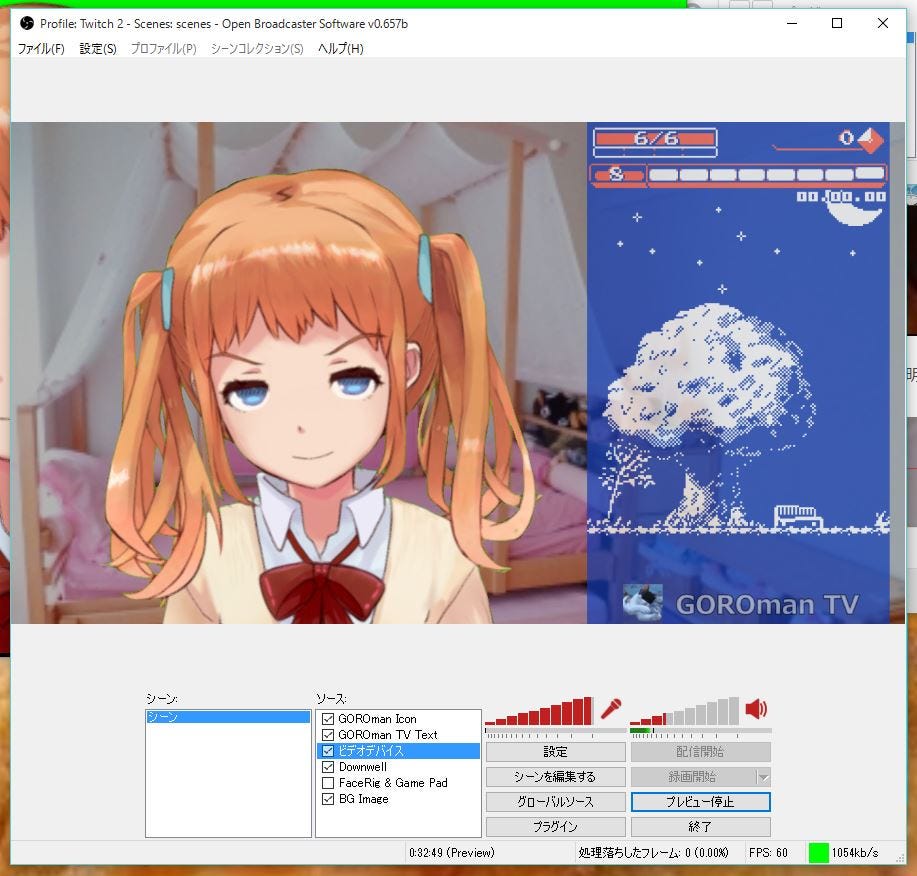Click the 配信開始 button
This screenshot has width=917, height=876.
(701, 752)
